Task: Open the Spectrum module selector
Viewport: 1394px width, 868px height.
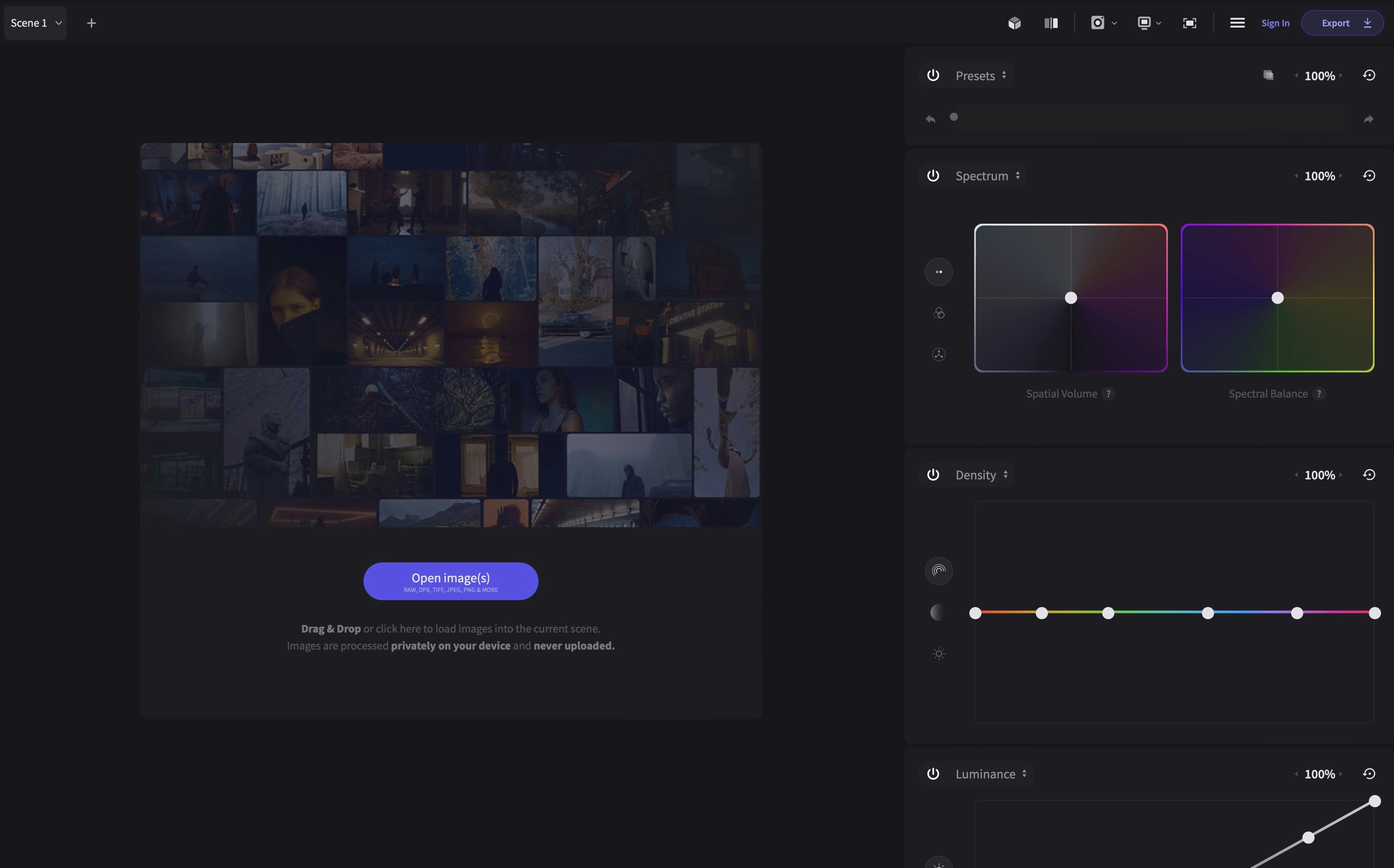Action: [x=988, y=175]
